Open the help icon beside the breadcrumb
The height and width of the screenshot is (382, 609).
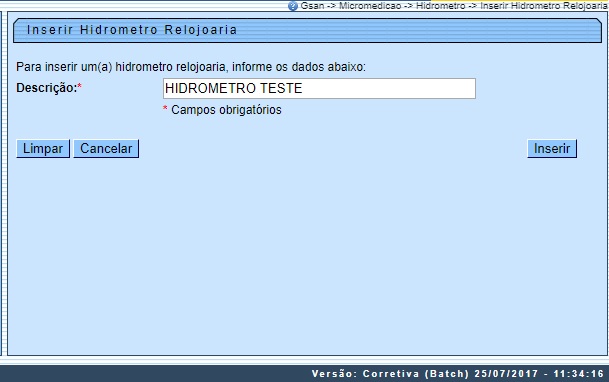tap(292, 6)
